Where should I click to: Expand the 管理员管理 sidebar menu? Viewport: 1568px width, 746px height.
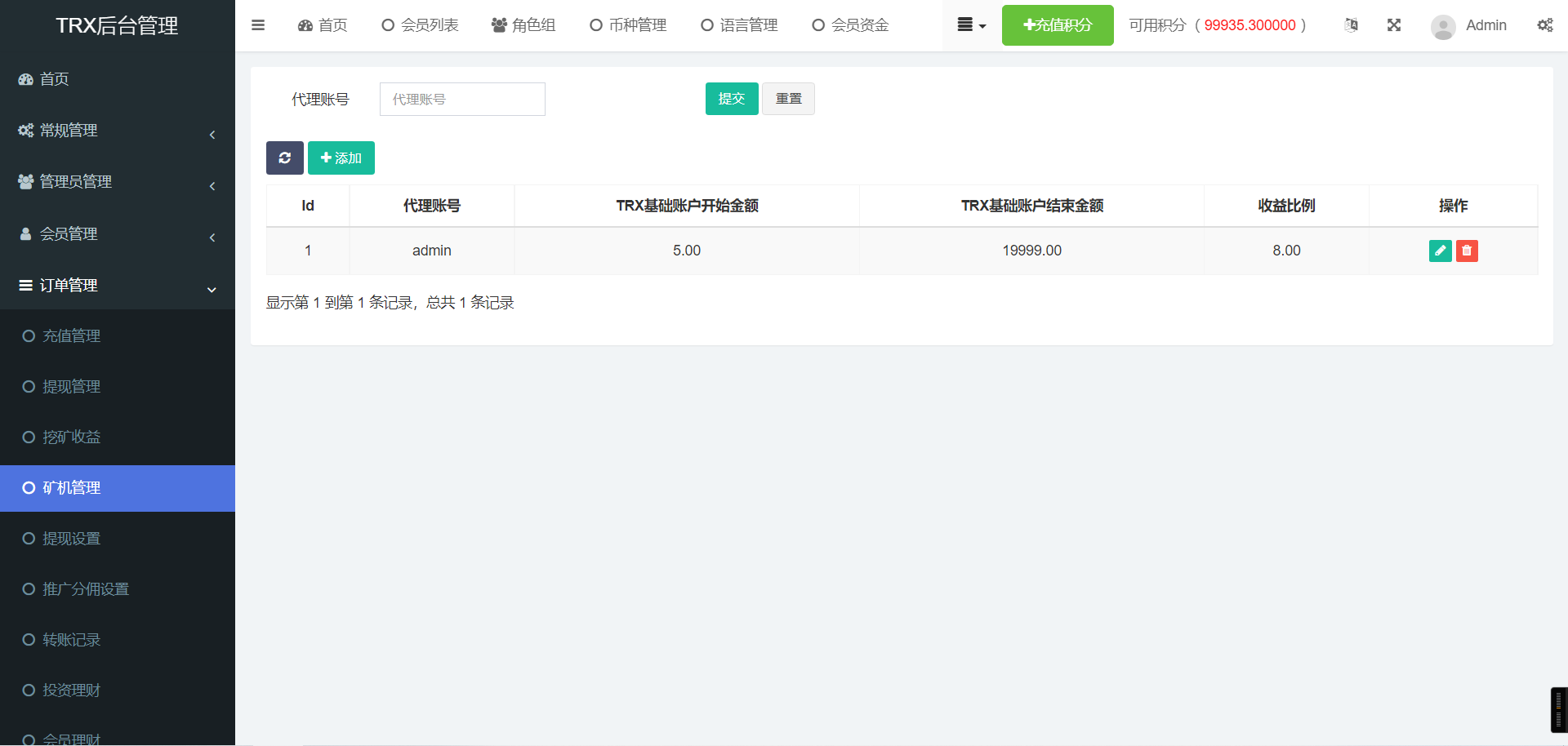click(x=117, y=182)
